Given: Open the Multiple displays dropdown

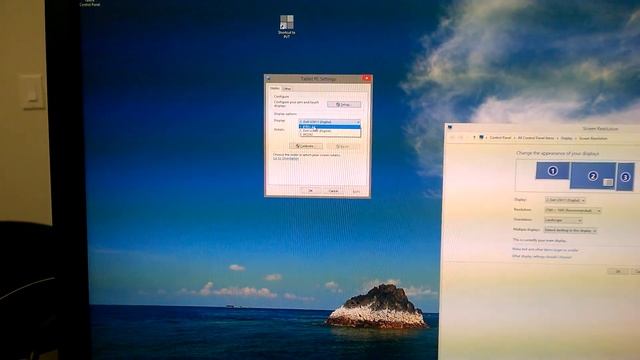Looking at the screenshot, I should pos(570,231).
